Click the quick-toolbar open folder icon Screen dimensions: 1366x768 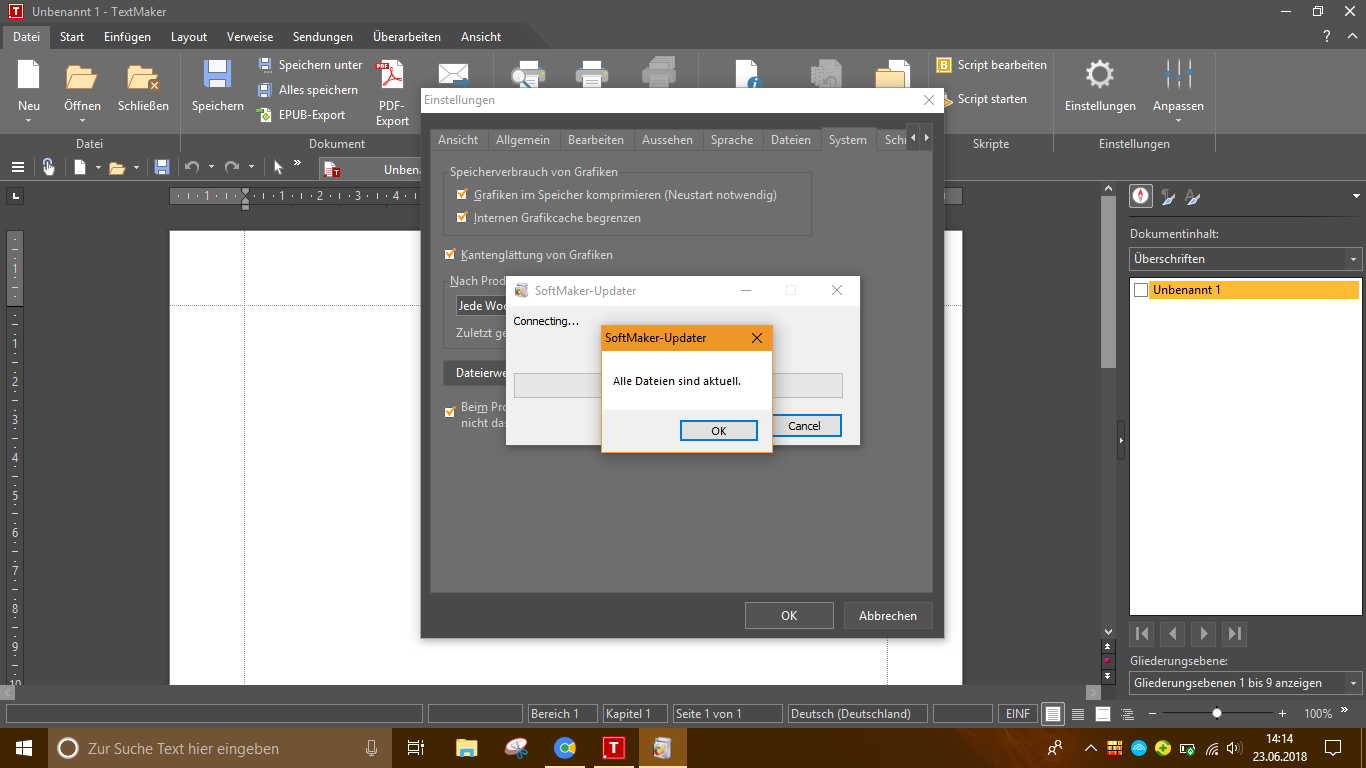117,168
